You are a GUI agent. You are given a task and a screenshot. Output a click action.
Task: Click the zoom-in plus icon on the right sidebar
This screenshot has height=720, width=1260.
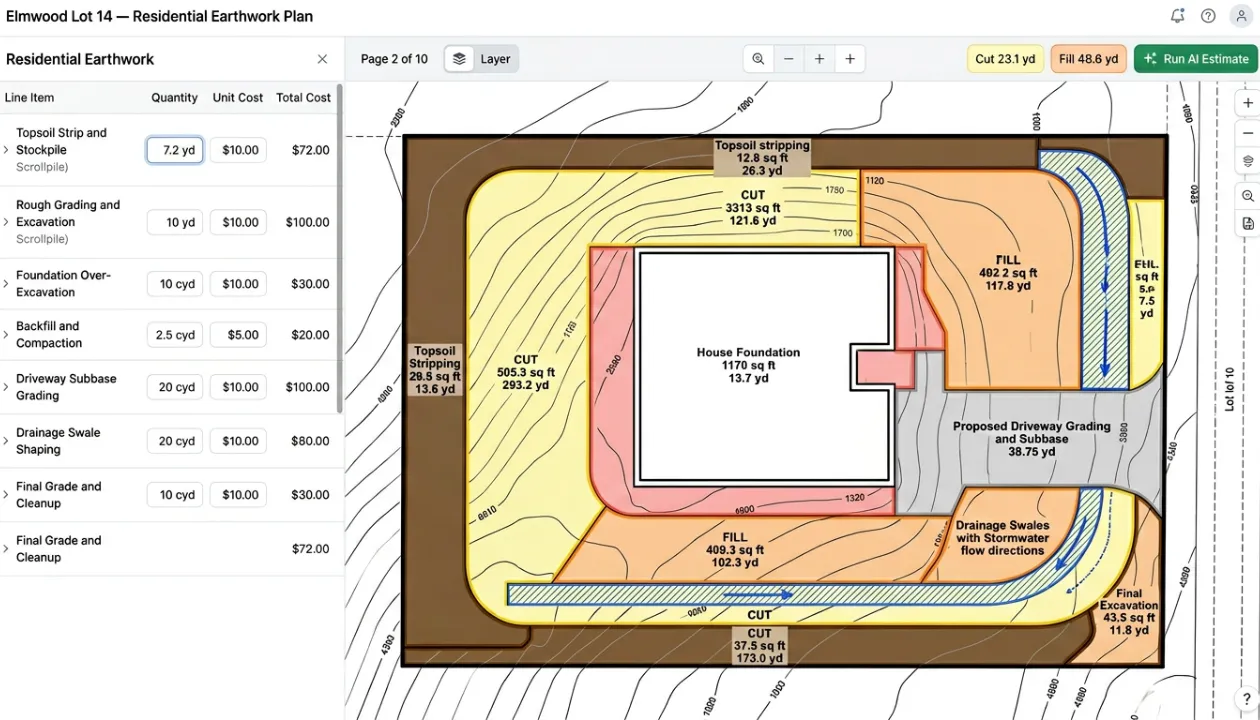click(1247, 102)
